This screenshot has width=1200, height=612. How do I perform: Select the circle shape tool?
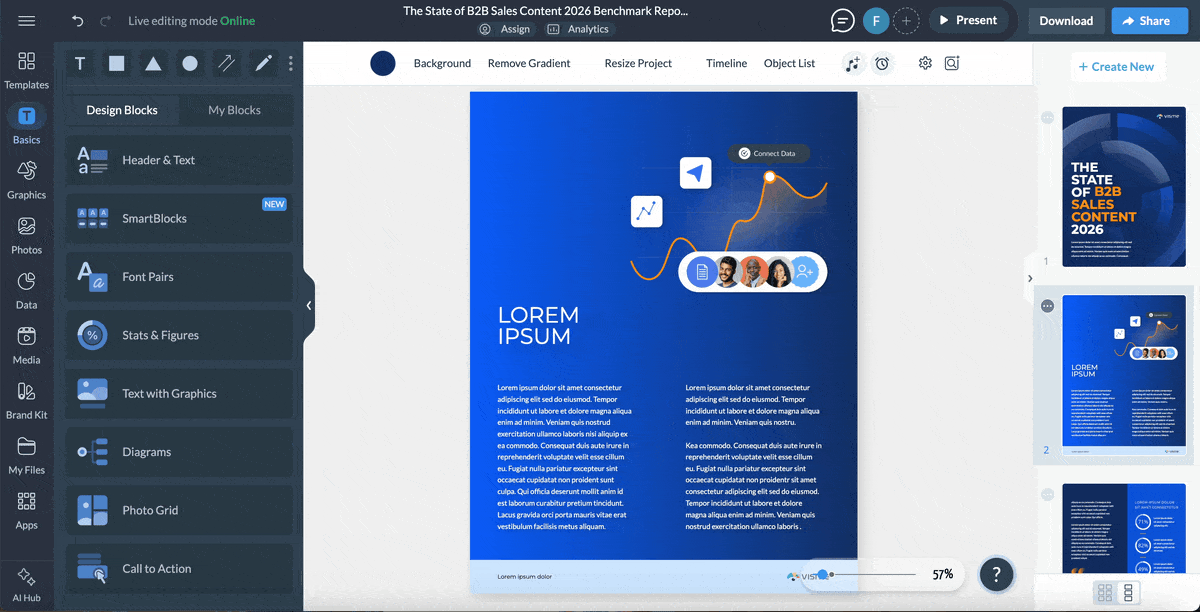pyautogui.click(x=190, y=63)
